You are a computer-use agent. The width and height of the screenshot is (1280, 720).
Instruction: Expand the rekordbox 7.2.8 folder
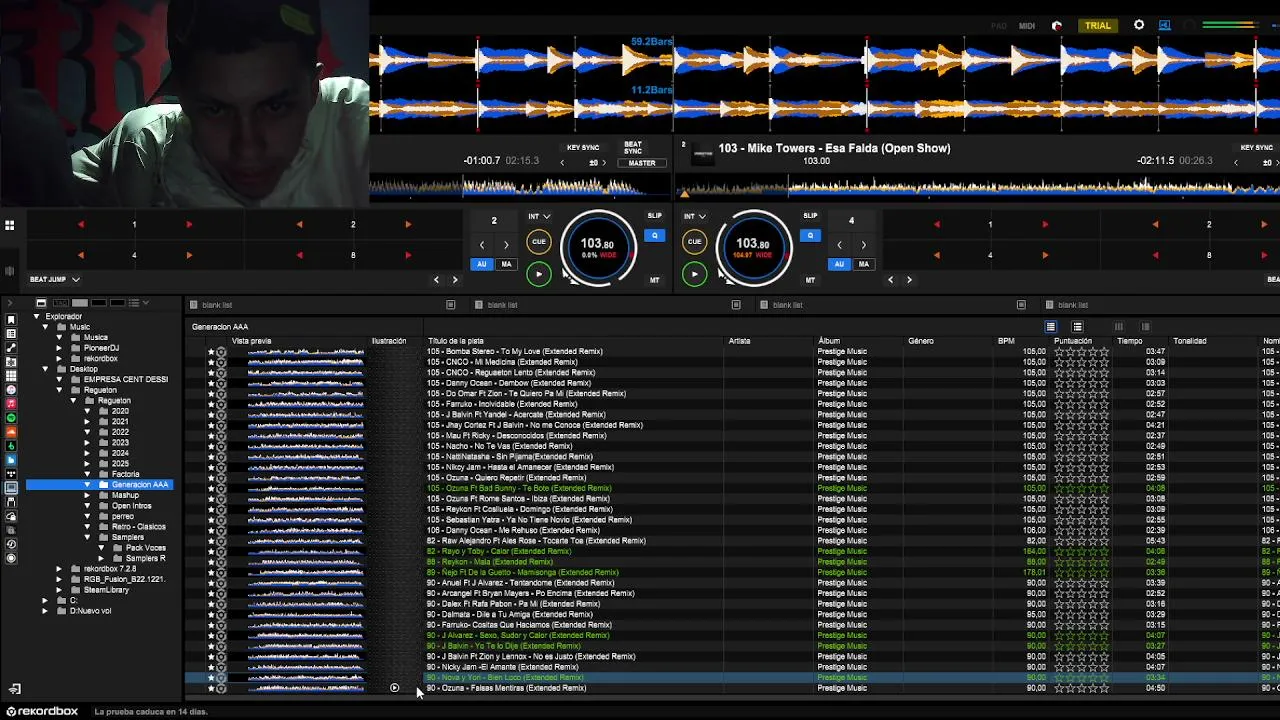tap(59, 569)
